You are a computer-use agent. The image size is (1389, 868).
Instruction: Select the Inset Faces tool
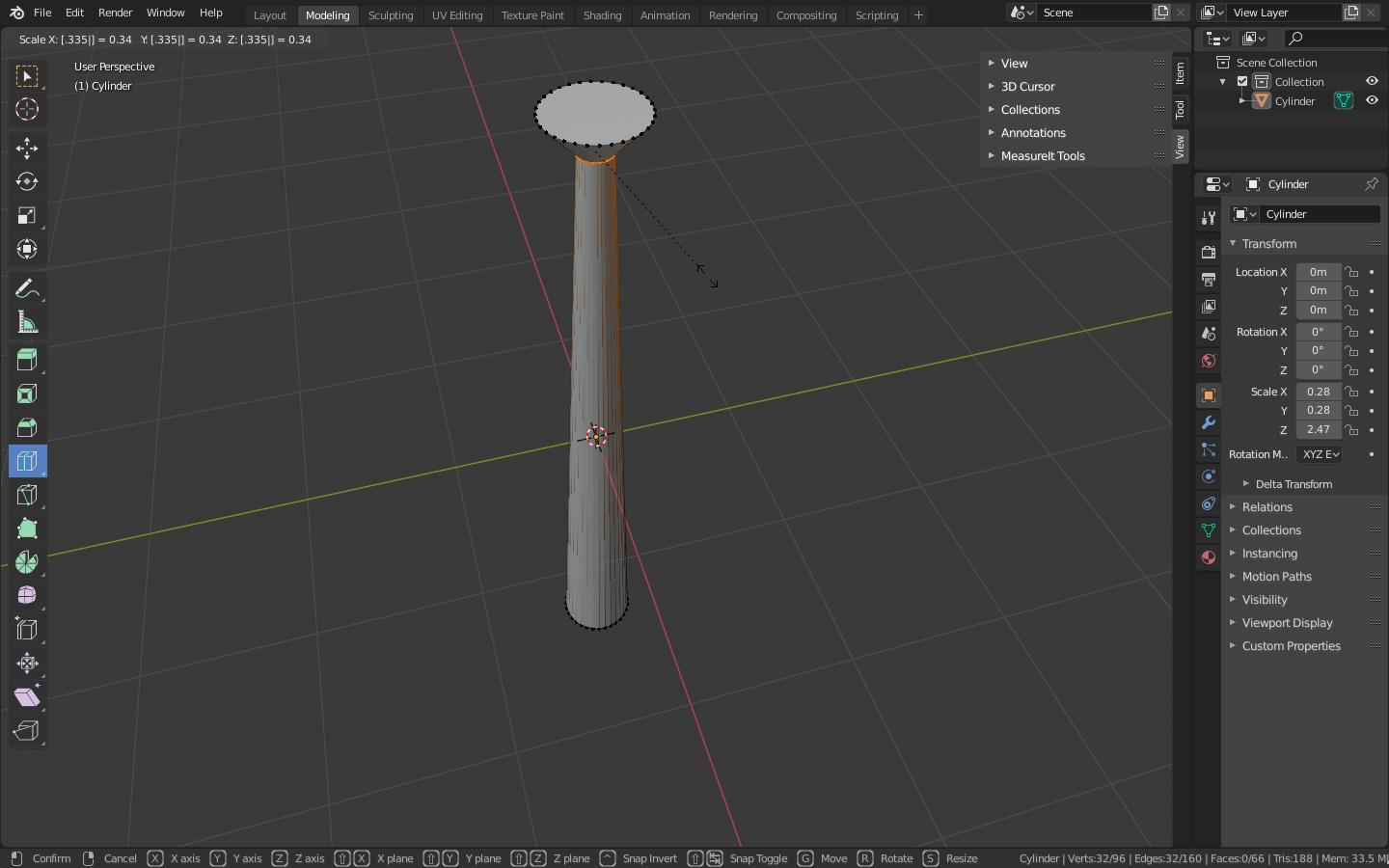27,393
